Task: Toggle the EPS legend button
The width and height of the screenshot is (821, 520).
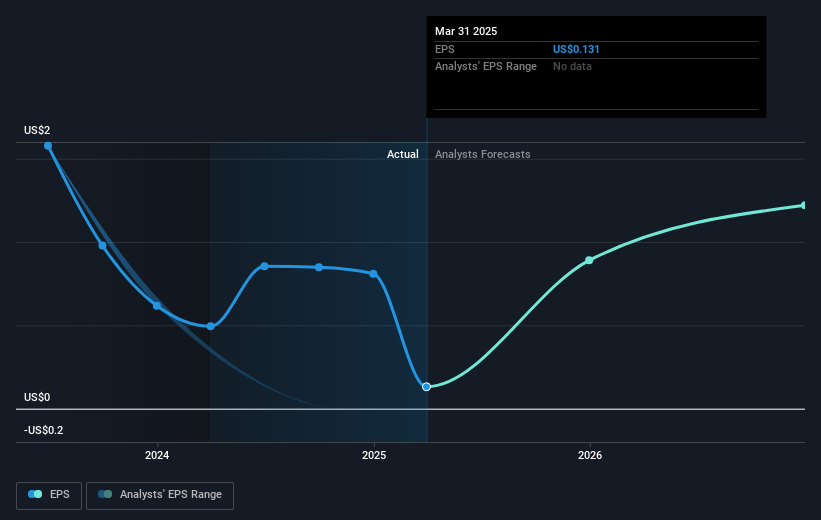Action: coord(49,495)
